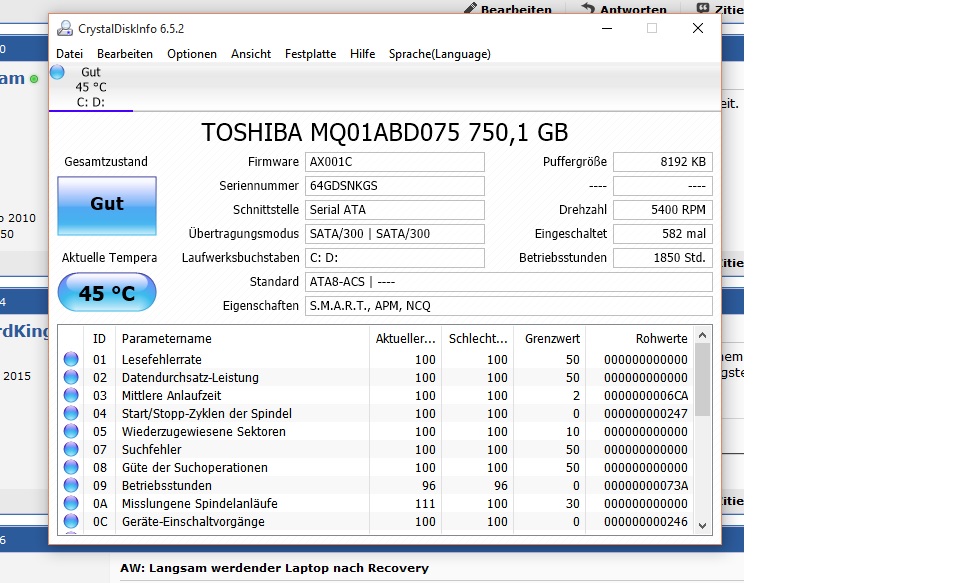The width and height of the screenshot is (960, 583).
Task: Click raw value 000000000246
Action: [646, 522]
